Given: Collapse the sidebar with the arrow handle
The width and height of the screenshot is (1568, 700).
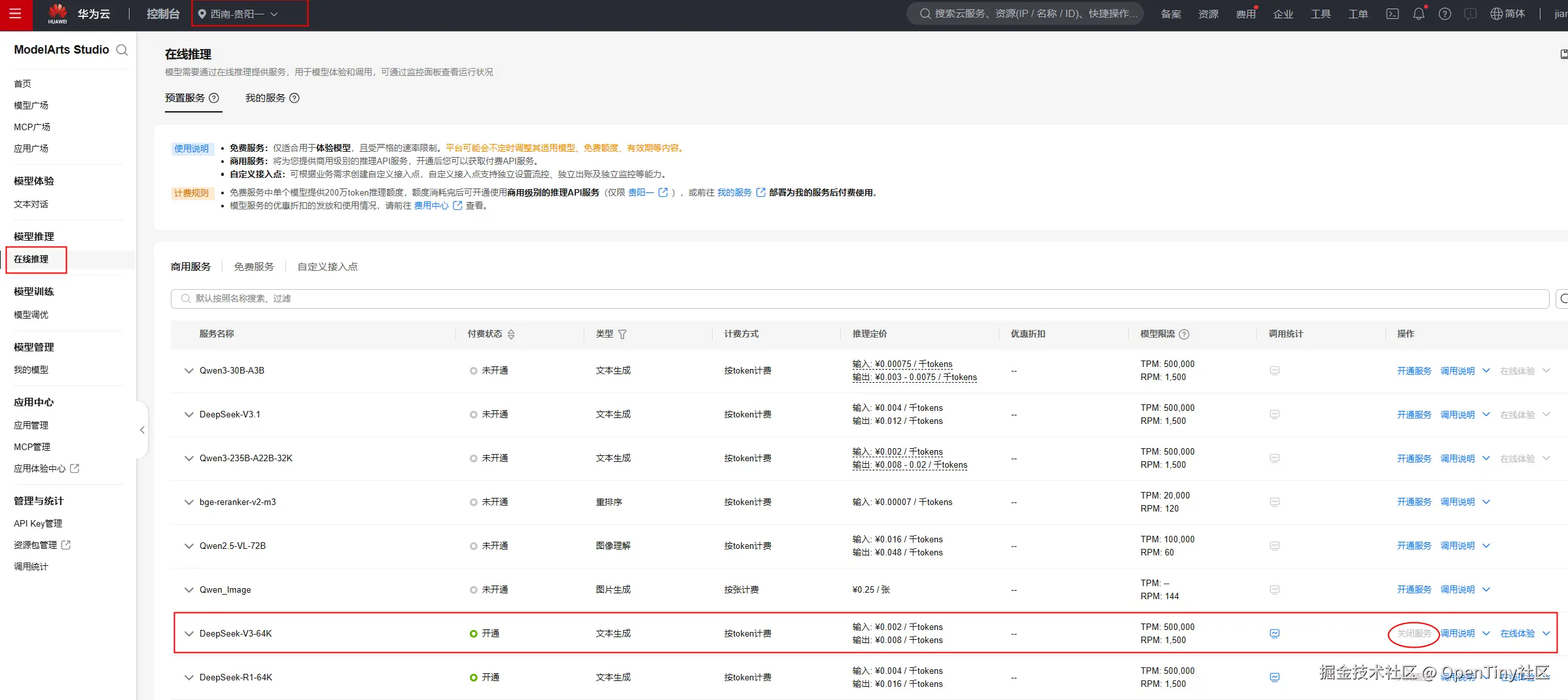Looking at the screenshot, I should click(x=142, y=430).
